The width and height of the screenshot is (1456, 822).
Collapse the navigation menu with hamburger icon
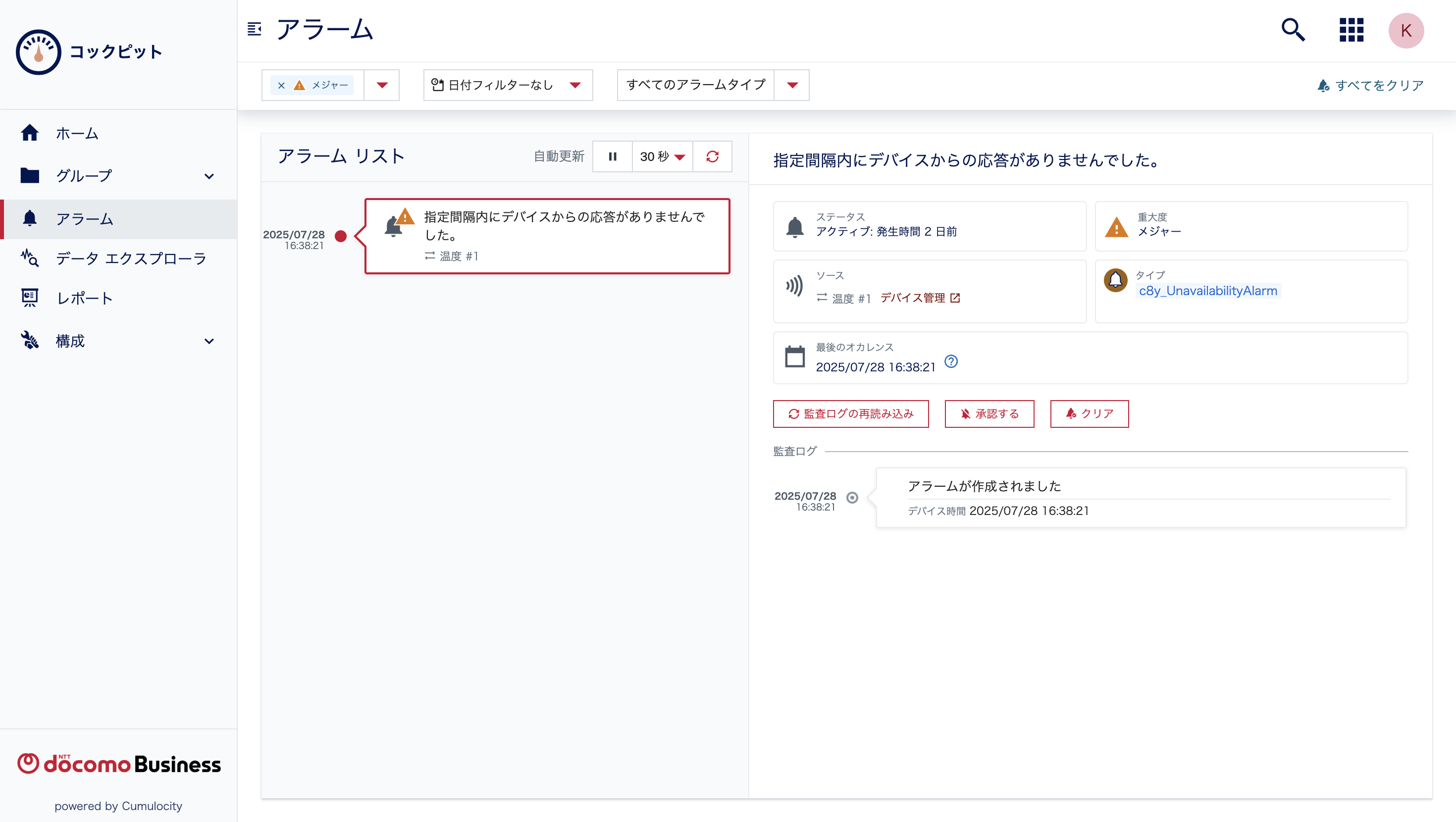[255, 29]
